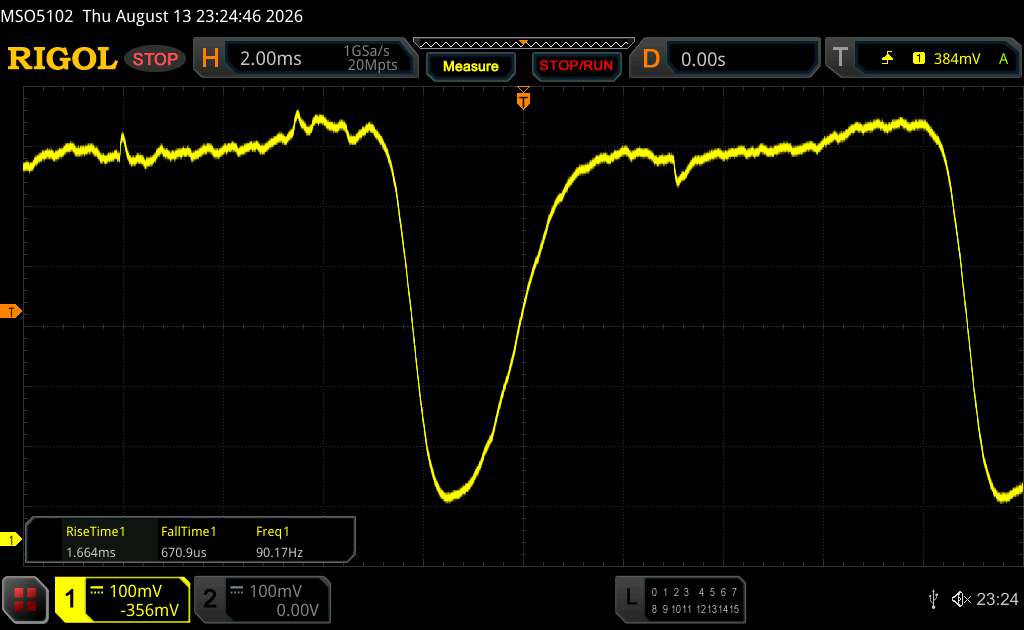Click the trigger source channel 1 badge
The width and height of the screenshot is (1024, 630).
(x=918, y=59)
